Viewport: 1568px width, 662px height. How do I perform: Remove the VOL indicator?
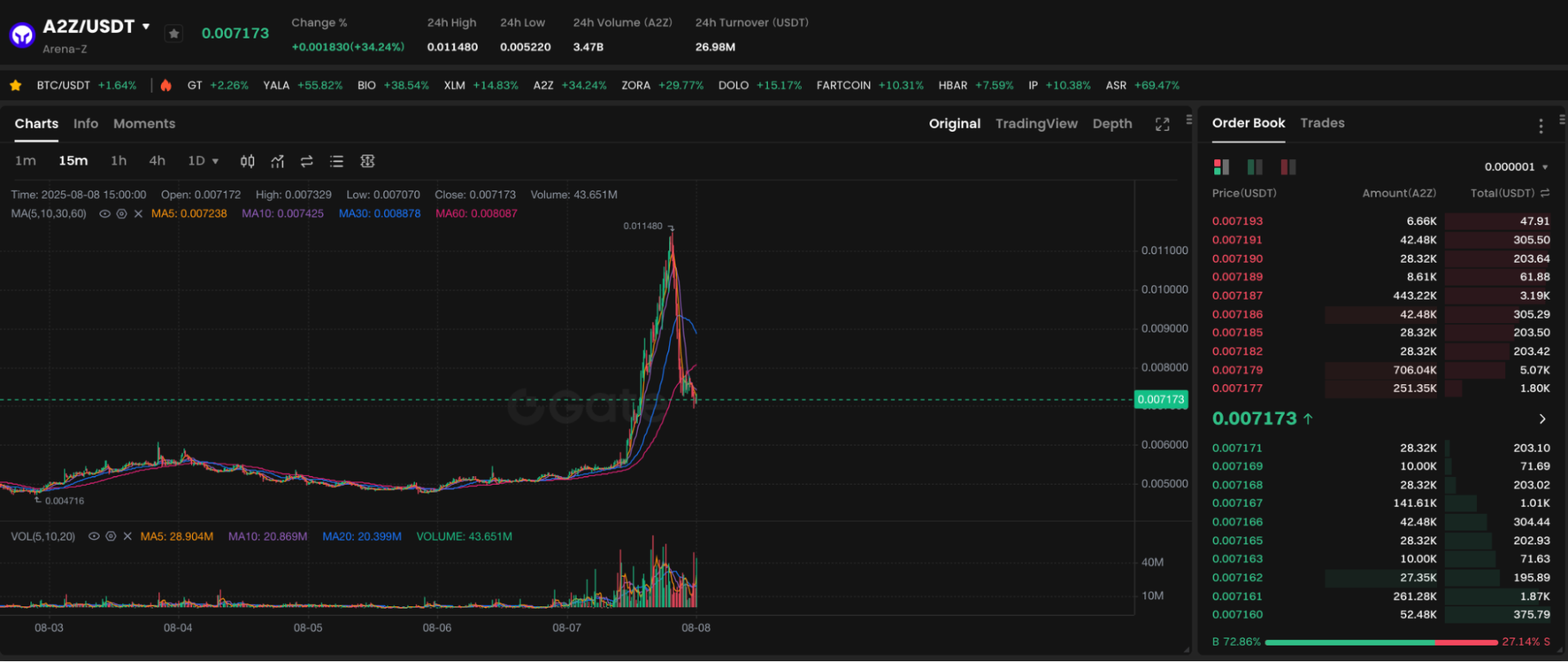pos(127,537)
